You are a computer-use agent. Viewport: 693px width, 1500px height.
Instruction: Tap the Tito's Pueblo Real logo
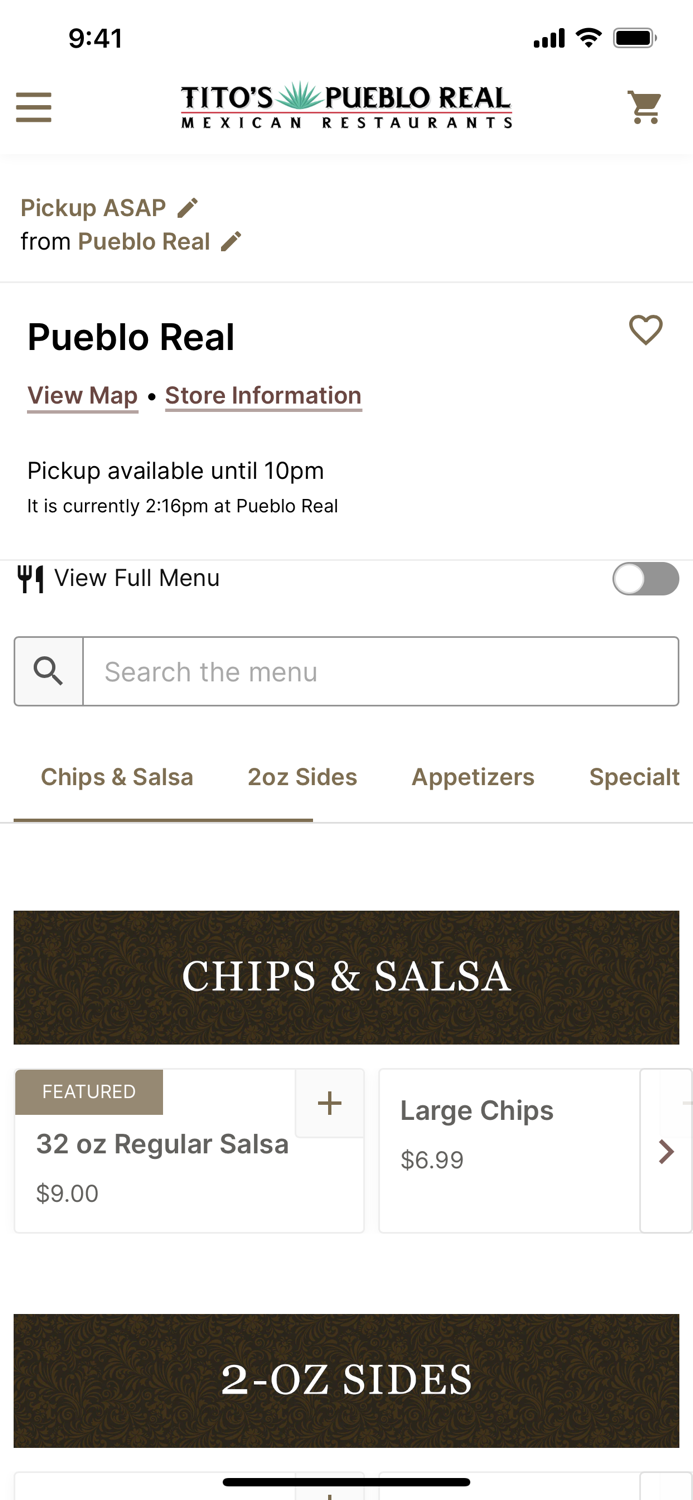pyautogui.click(x=346, y=107)
